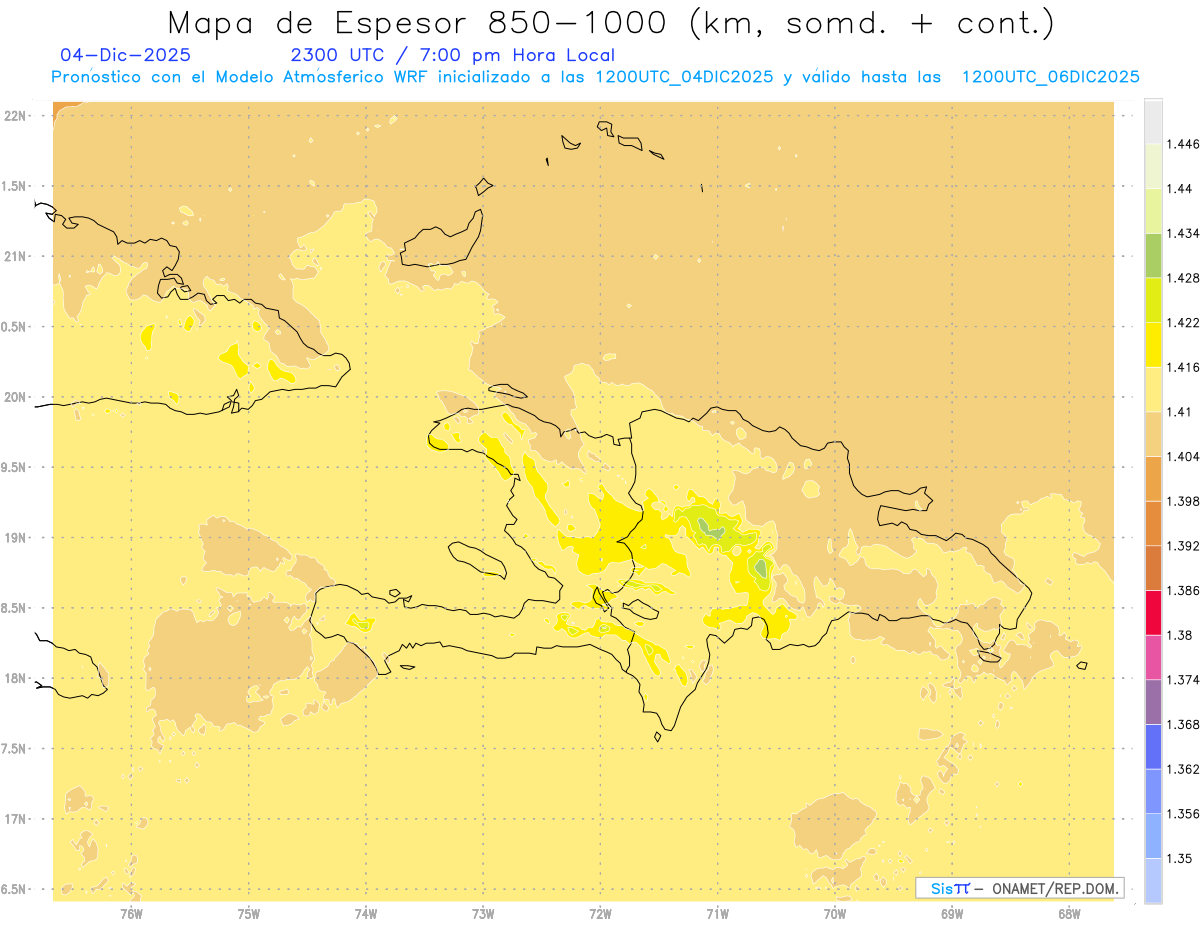Click the 18N latitude label
The width and height of the screenshot is (1200, 927).
(x=15, y=678)
